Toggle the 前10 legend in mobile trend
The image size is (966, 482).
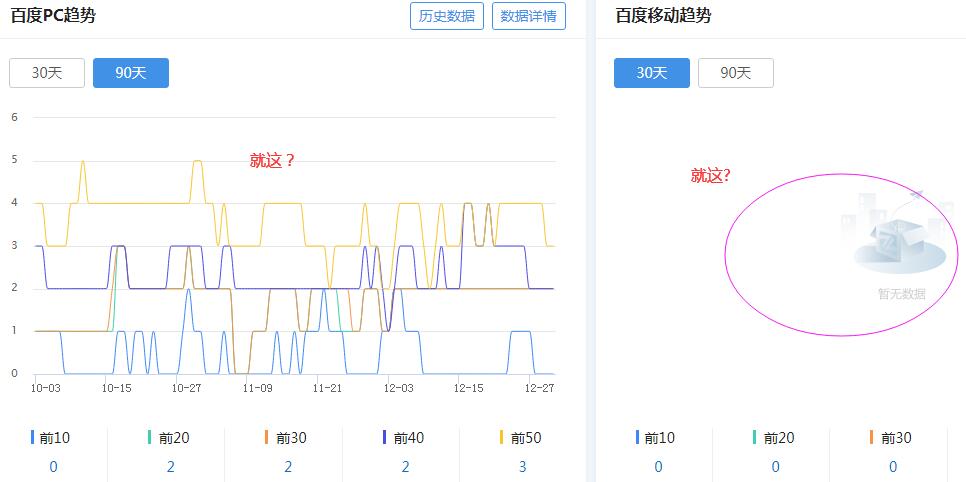[x=658, y=438]
